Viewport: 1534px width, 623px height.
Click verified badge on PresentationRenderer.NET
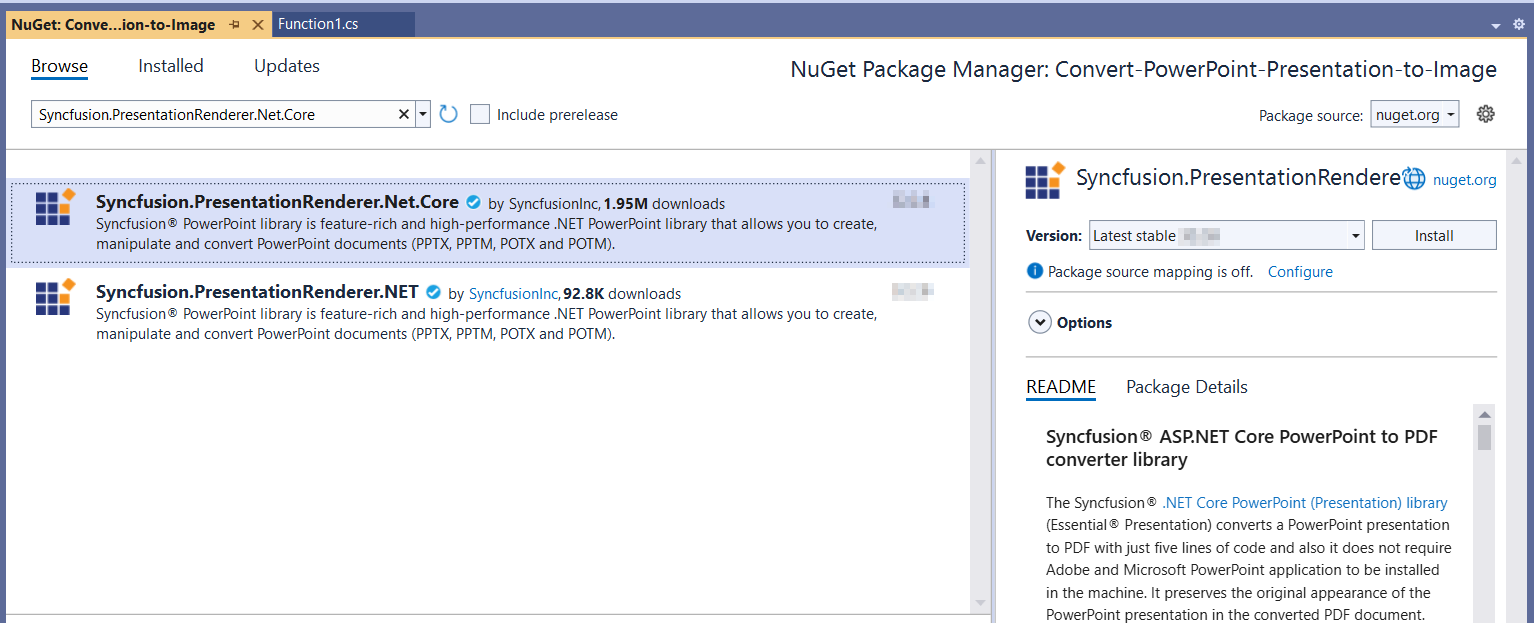coord(433,292)
